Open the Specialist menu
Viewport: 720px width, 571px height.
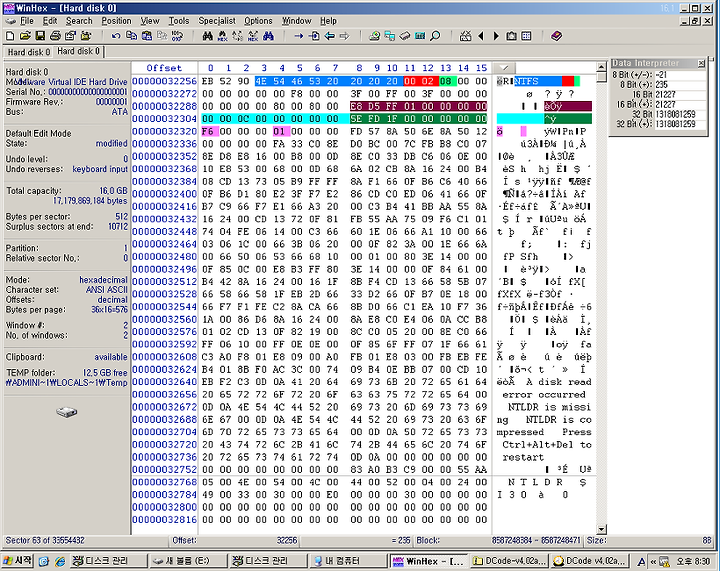[217, 21]
